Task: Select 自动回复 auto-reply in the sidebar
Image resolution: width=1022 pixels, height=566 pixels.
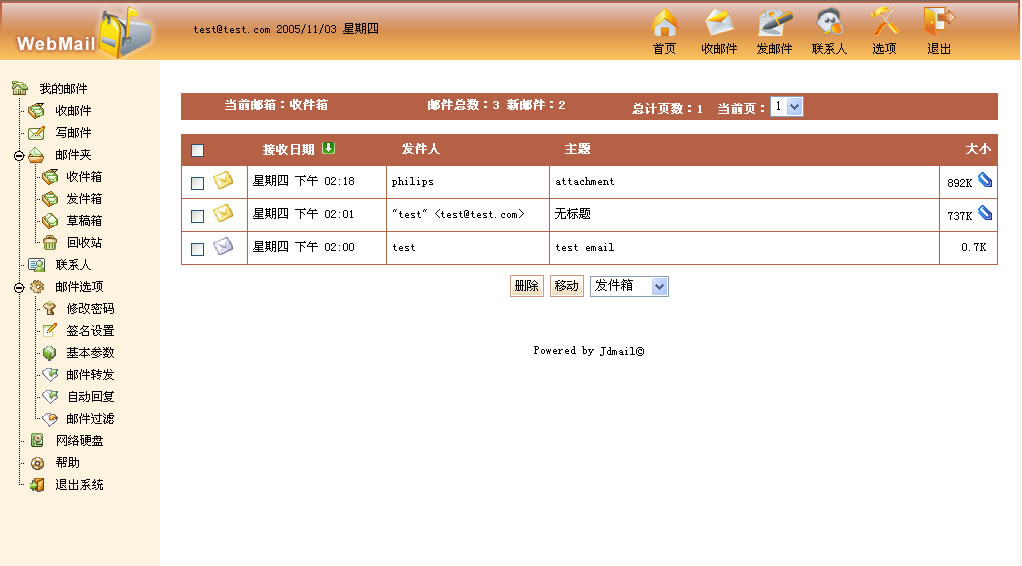Action: coord(90,397)
